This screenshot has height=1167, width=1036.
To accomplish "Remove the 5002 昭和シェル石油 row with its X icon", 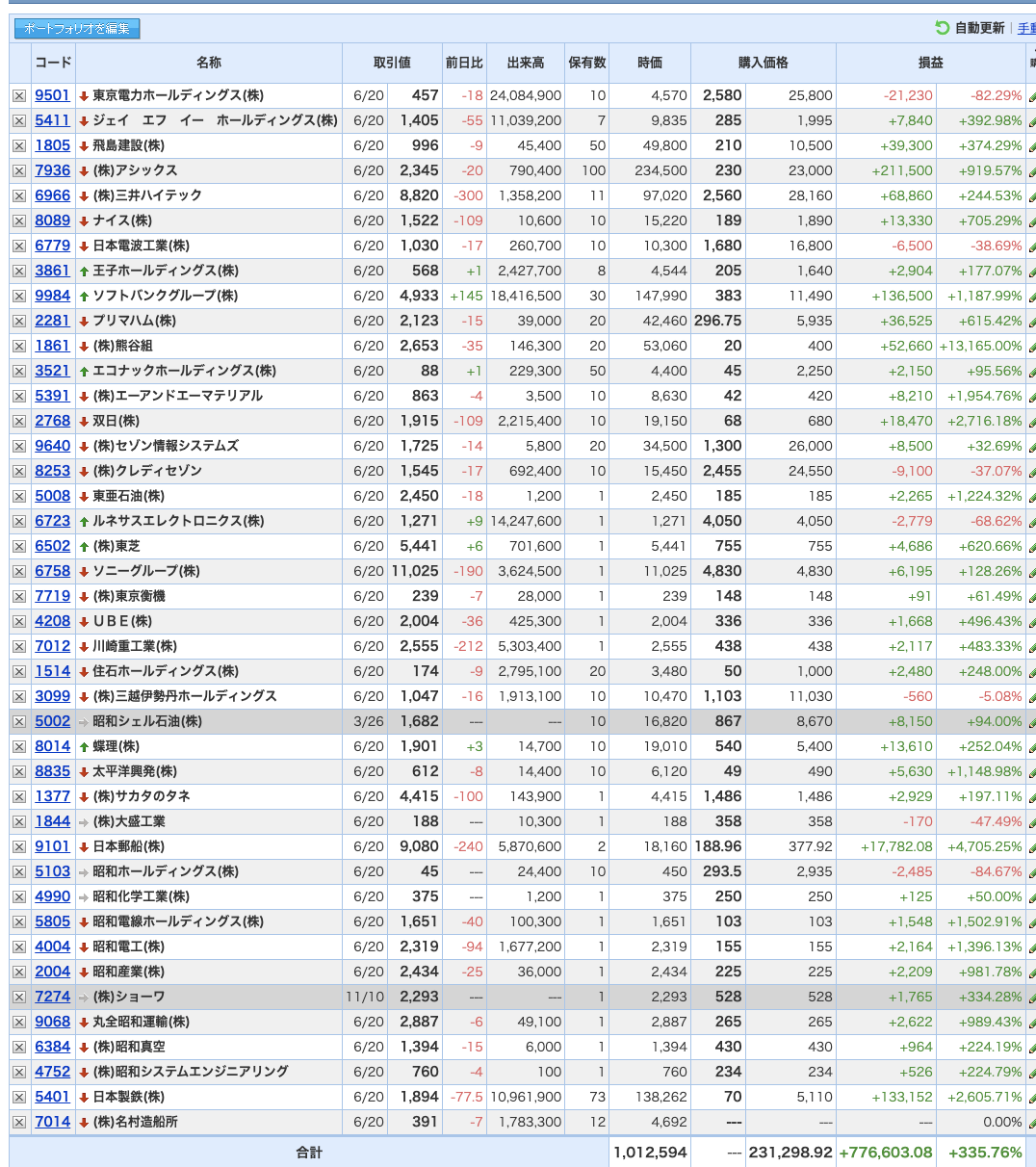I will tap(19, 722).
